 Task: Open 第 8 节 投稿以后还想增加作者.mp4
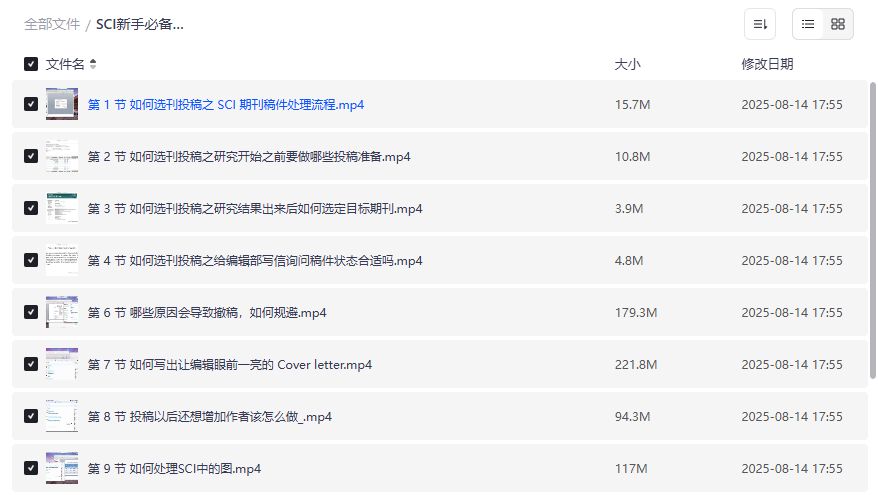tap(209, 417)
